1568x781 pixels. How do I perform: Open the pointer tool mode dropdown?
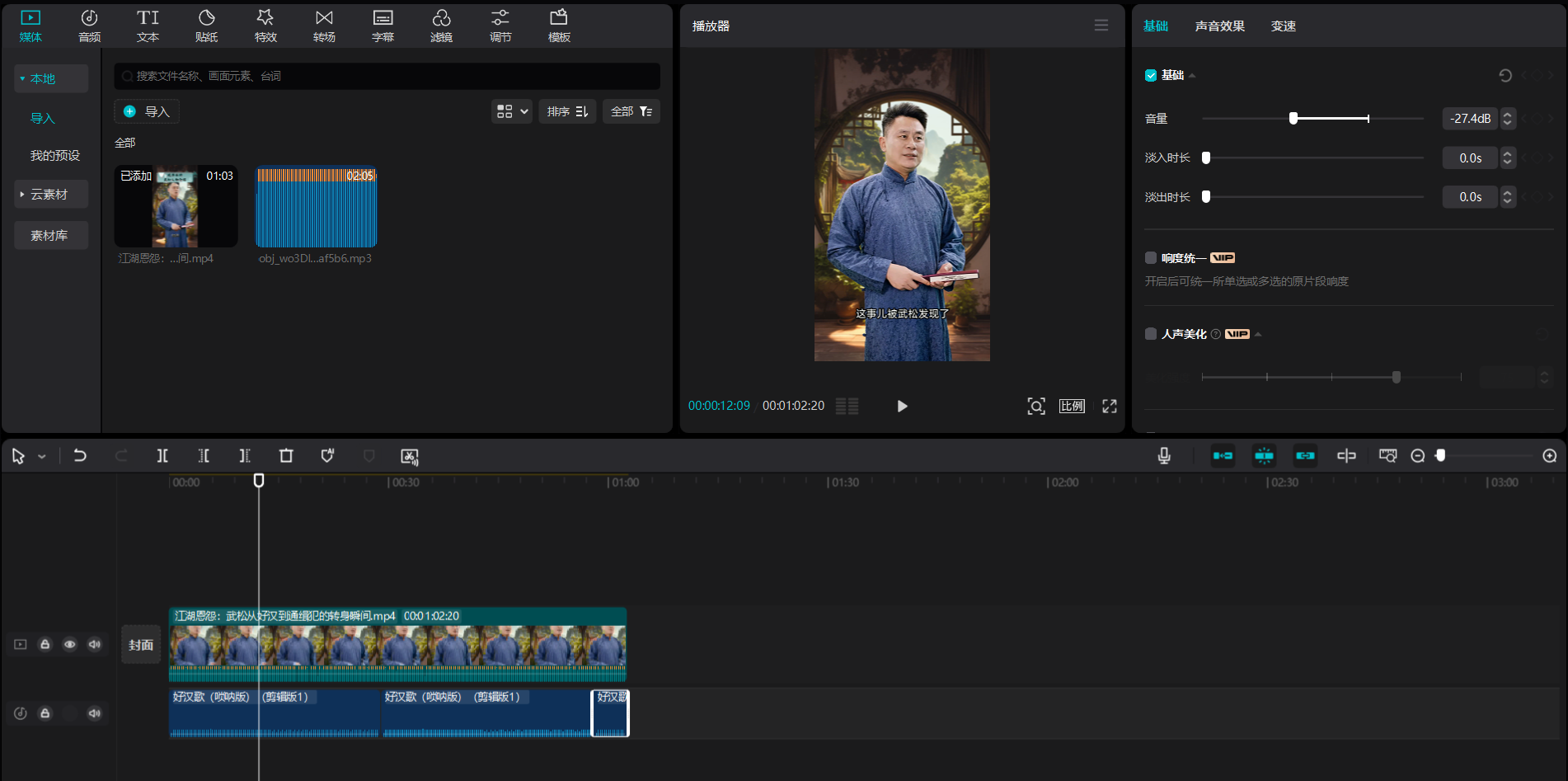click(x=42, y=456)
